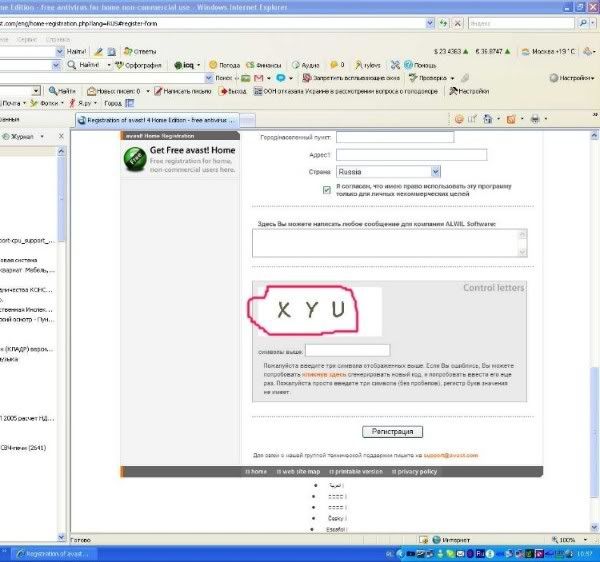Click the privacy policy footer link

point(413,471)
